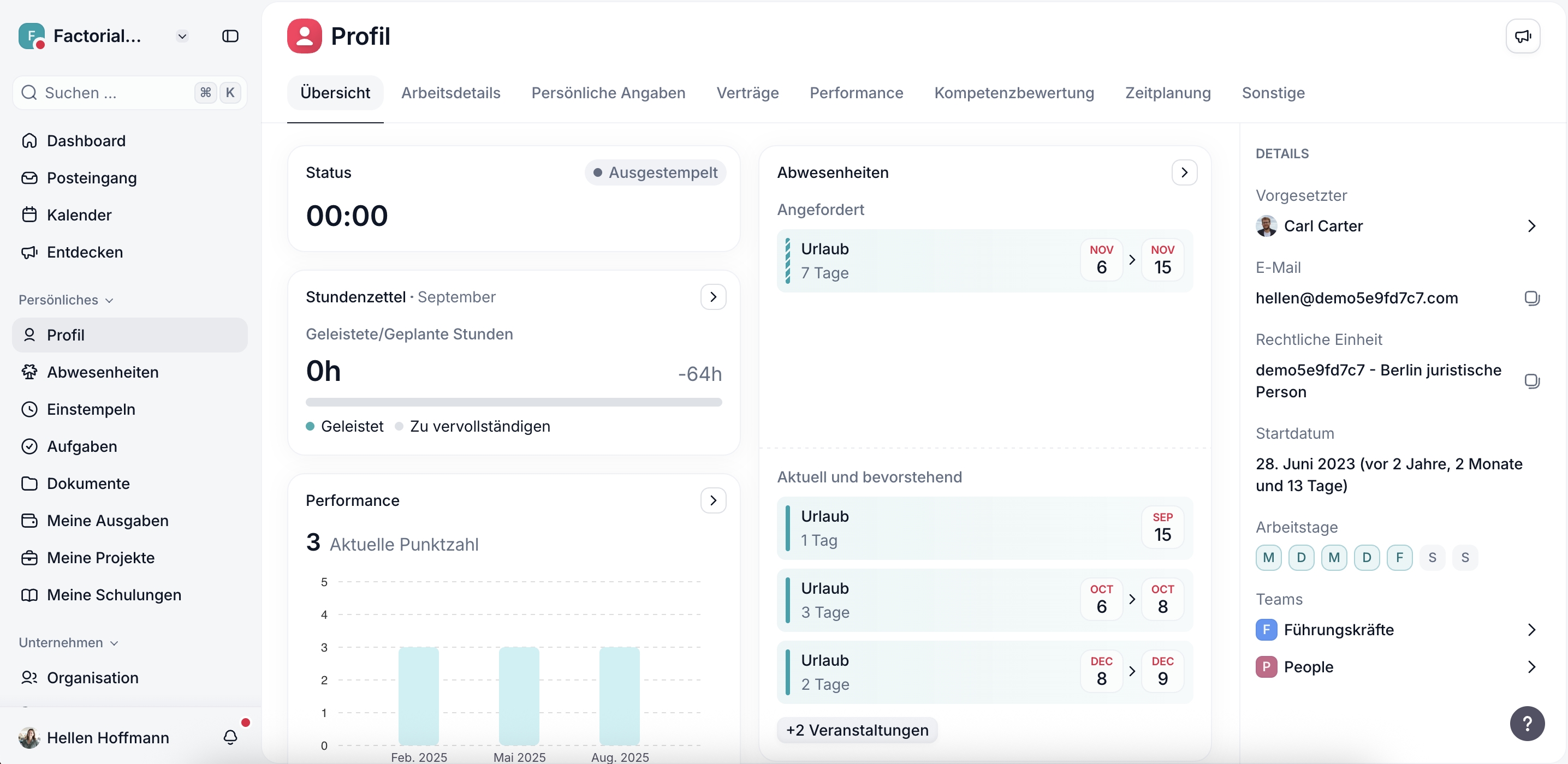Viewport: 1568px width, 764px height.
Task: Open notifications bell icon
Action: click(x=230, y=737)
